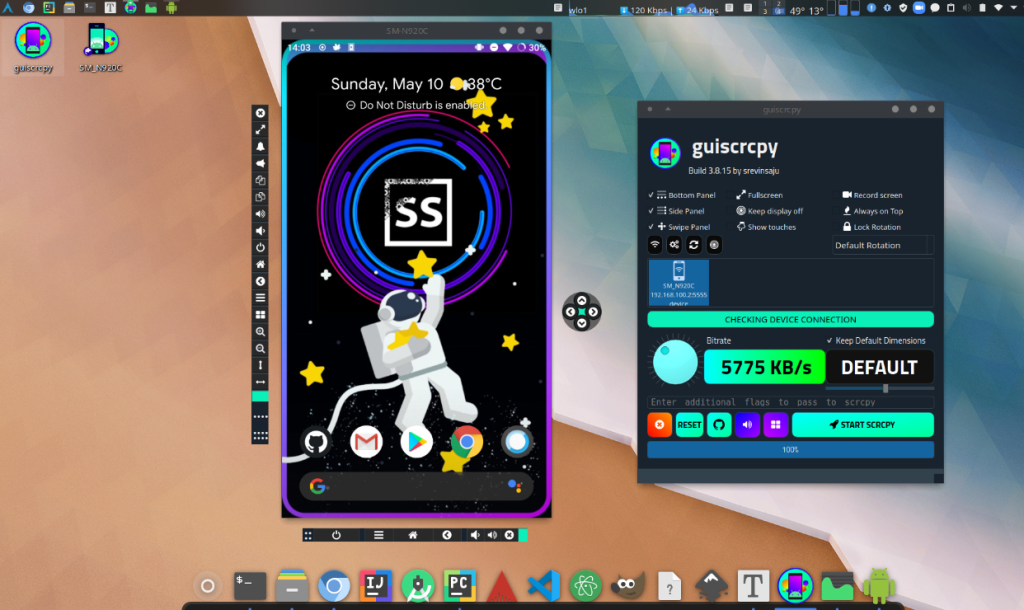Click the swipe-down arrow on the swipe panel
This screenshot has height=610, width=1024.
click(x=581, y=323)
